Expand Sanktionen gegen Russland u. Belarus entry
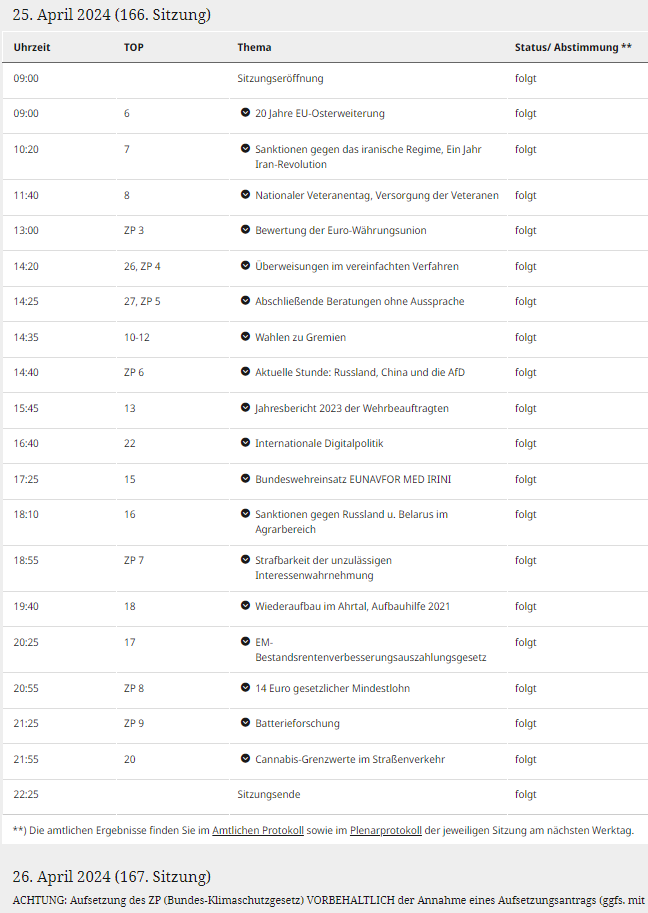 pyautogui.click(x=245, y=514)
